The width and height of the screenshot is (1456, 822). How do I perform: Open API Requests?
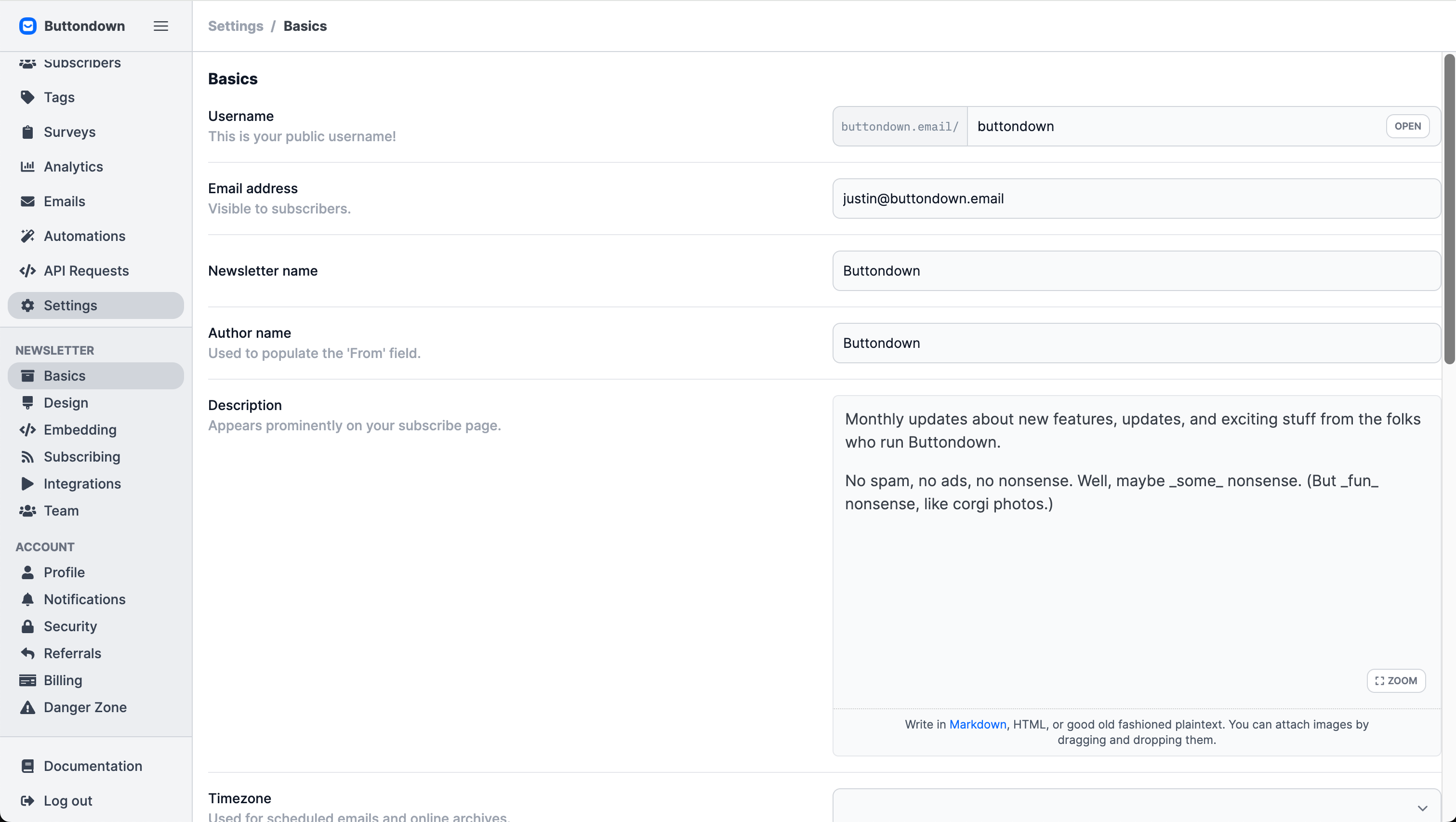pyautogui.click(x=96, y=271)
